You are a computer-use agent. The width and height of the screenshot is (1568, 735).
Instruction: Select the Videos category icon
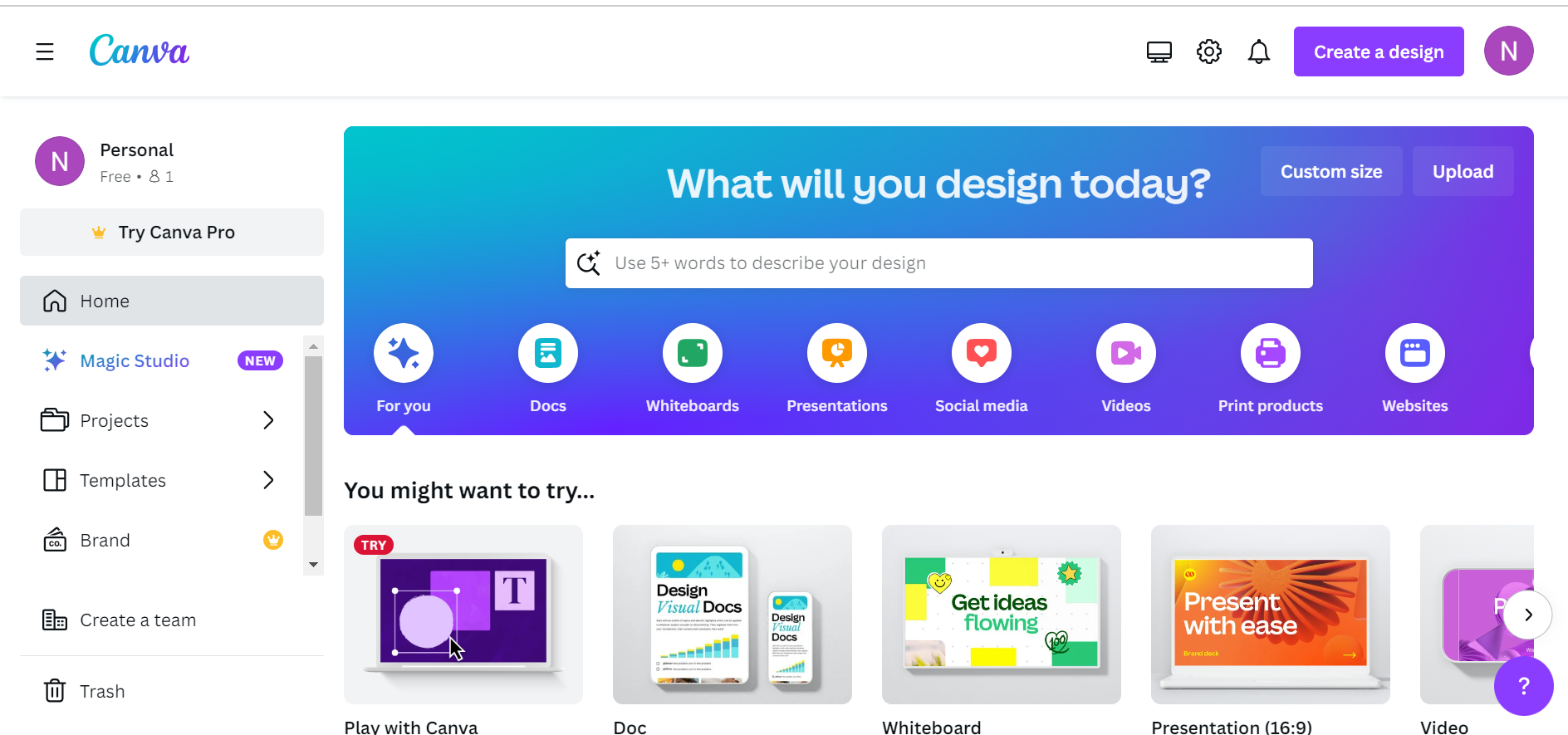coord(1126,353)
